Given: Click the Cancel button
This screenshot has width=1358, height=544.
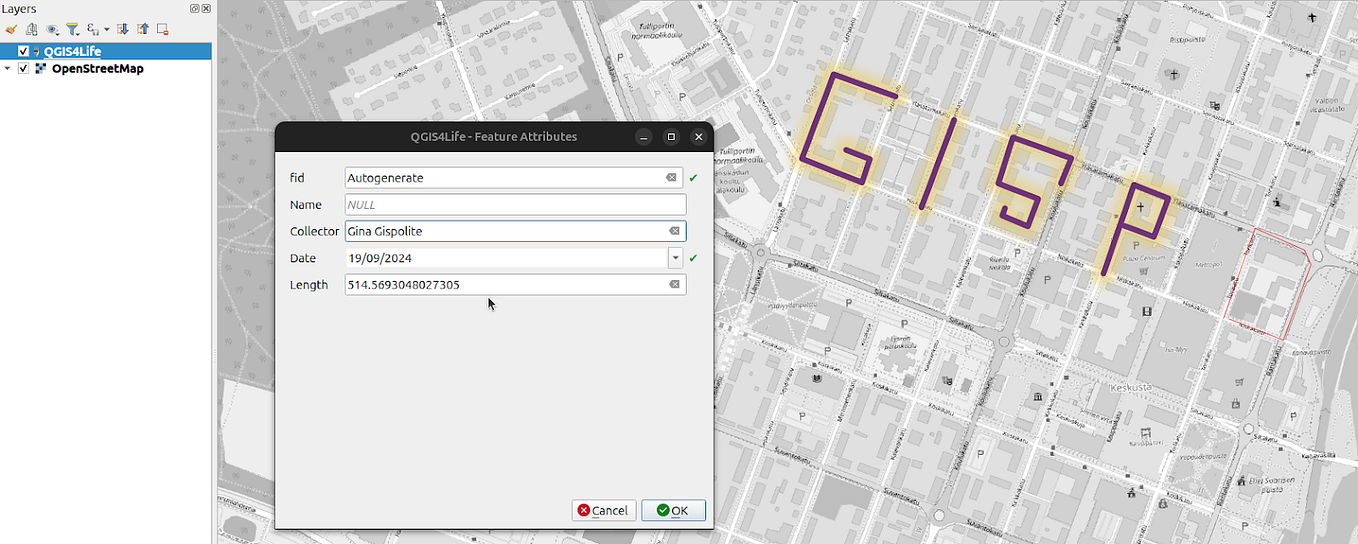Looking at the screenshot, I should click(x=604, y=510).
